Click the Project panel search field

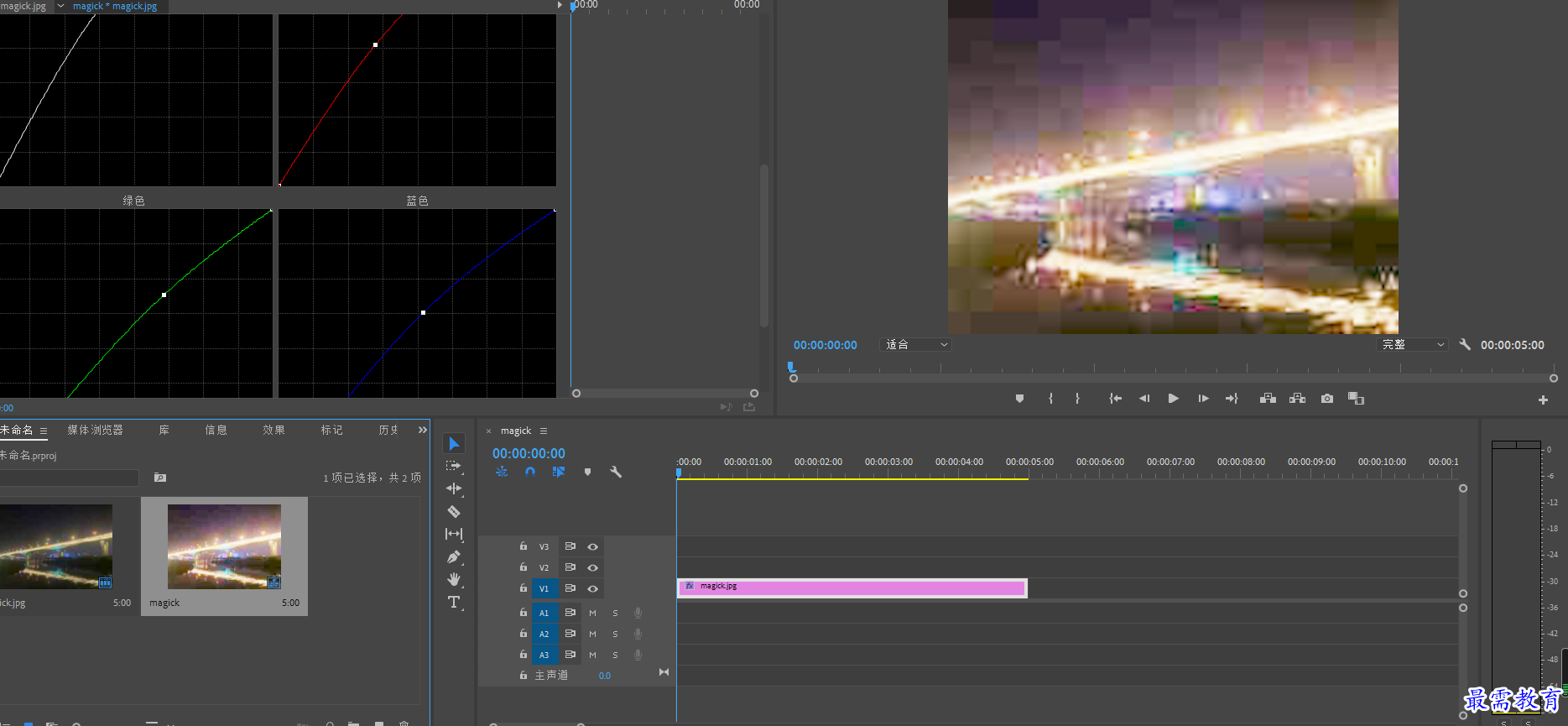point(69,478)
